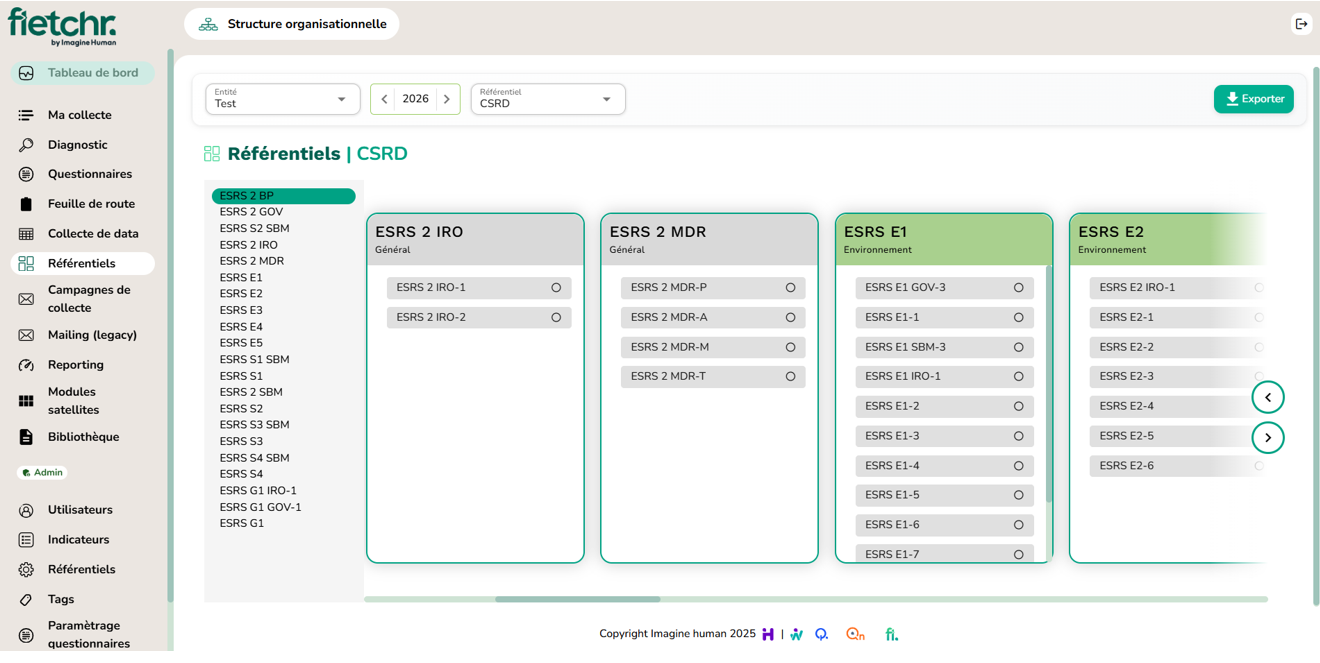Toggle the ESRS 2 MDR-P circle
Image resolution: width=1320 pixels, height=663 pixels.
tap(790, 288)
